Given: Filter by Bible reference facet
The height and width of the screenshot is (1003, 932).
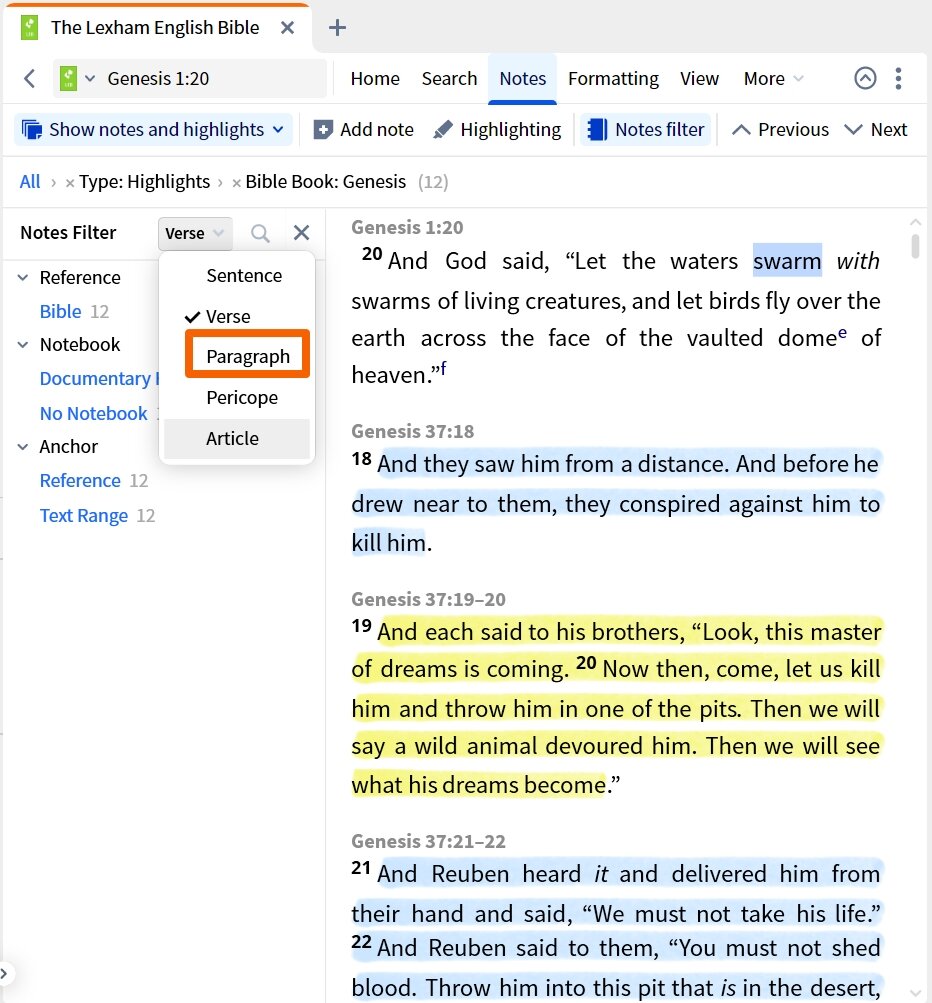Looking at the screenshot, I should (61, 312).
